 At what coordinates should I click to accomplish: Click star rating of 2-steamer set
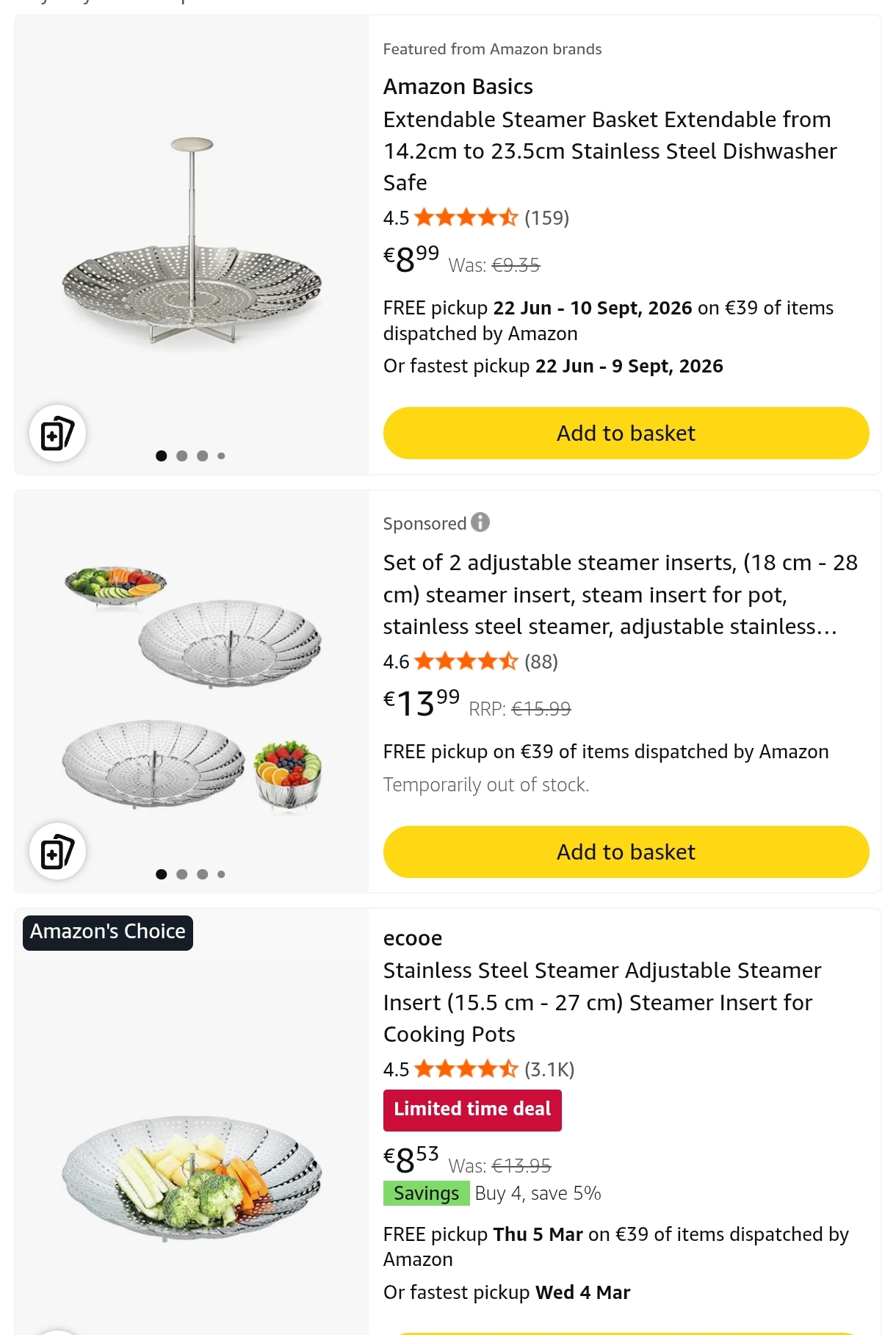click(x=466, y=662)
